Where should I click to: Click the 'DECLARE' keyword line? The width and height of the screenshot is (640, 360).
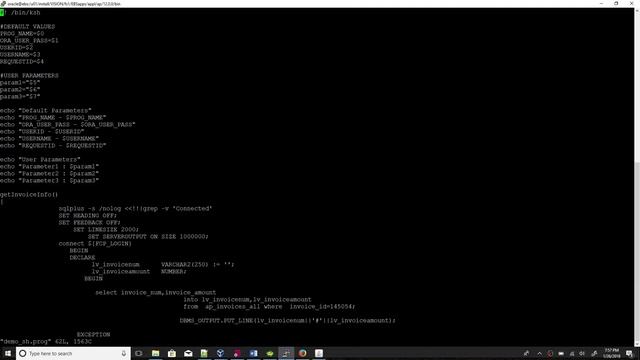click(x=82, y=258)
